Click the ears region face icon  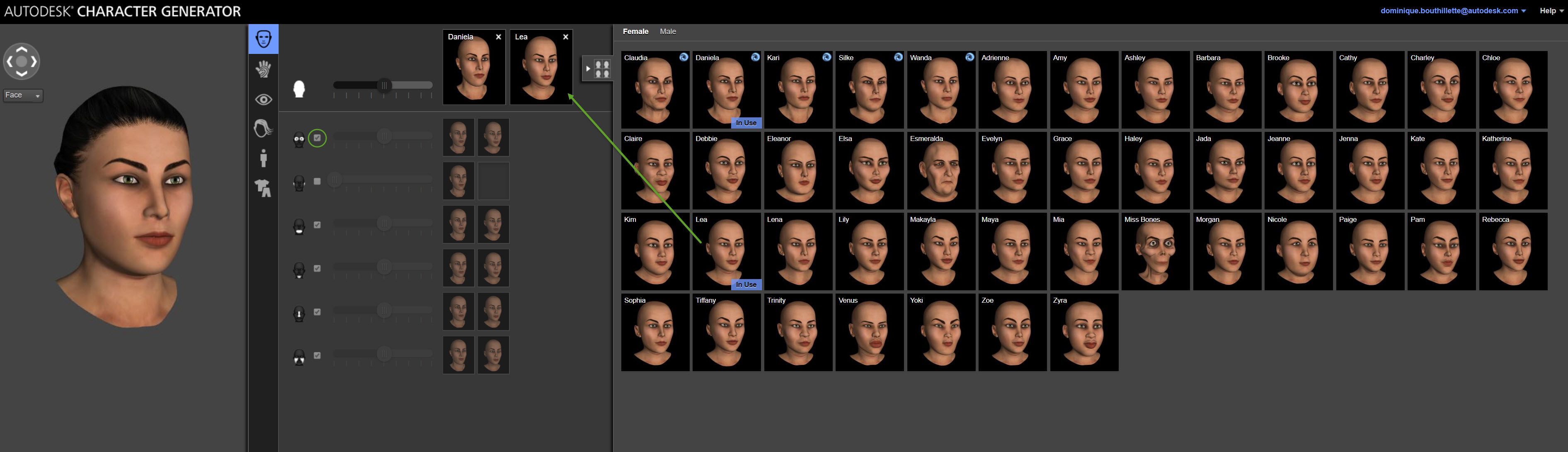pyautogui.click(x=299, y=357)
